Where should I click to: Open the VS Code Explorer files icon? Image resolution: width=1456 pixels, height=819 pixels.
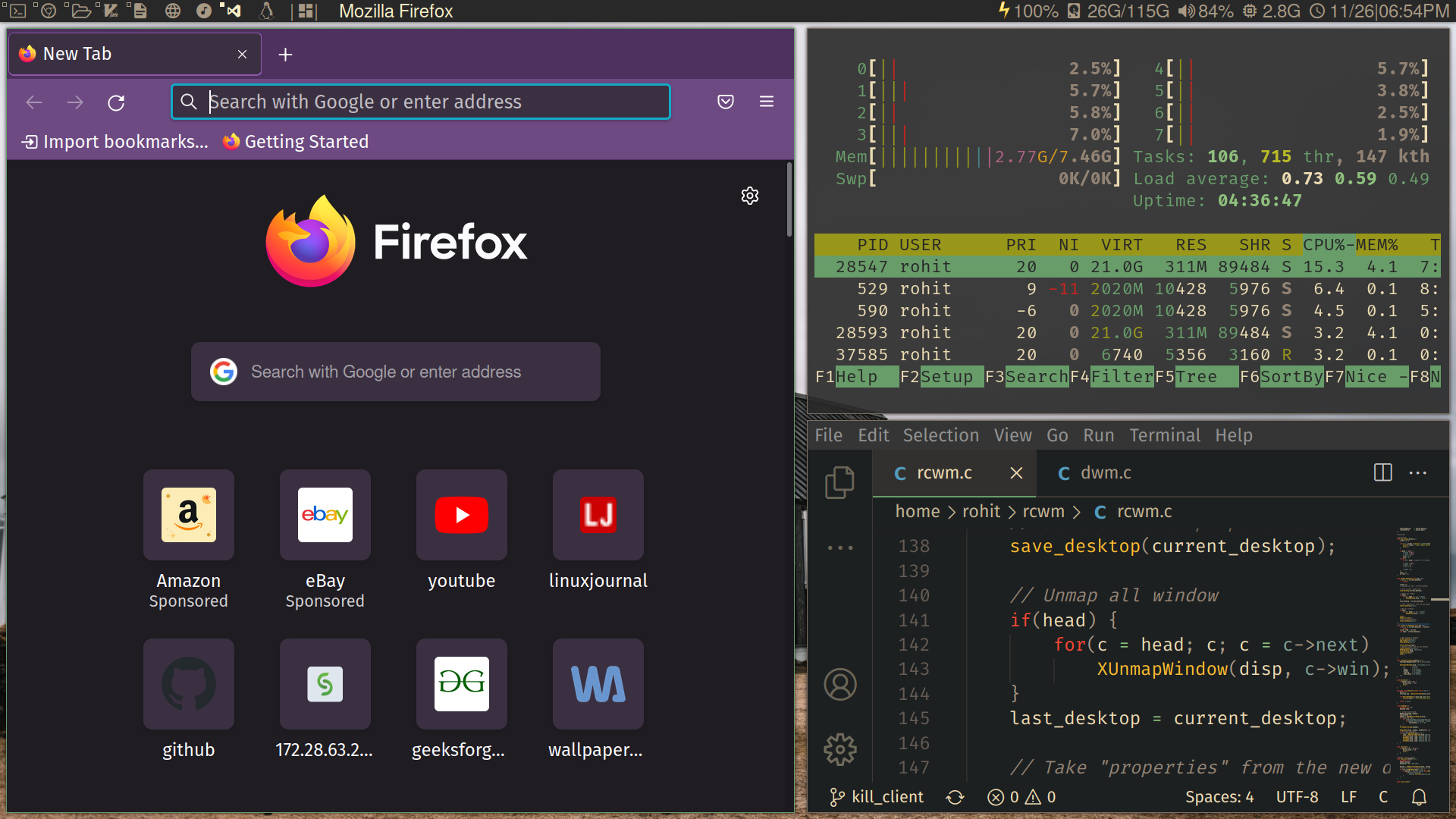pos(839,482)
